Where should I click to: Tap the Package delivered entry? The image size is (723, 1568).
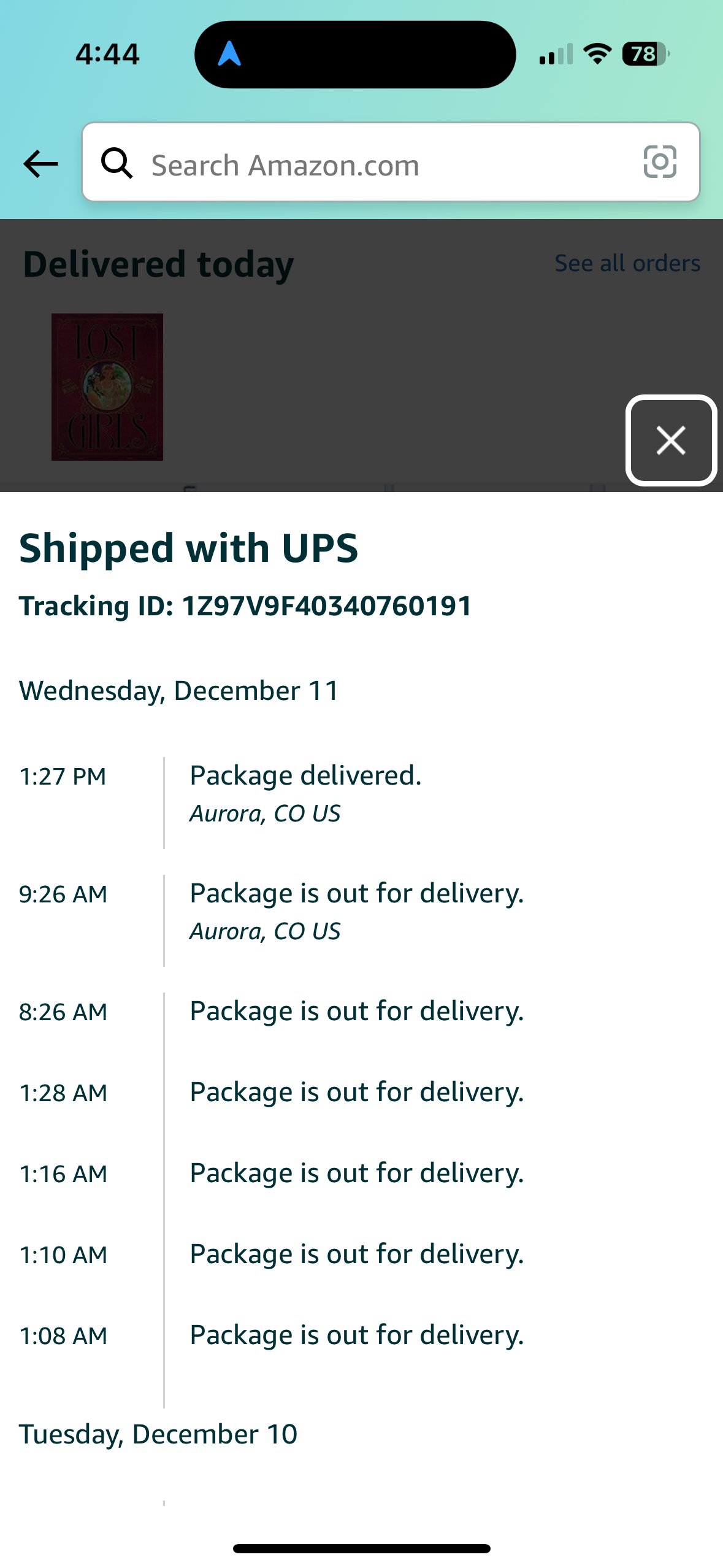pos(305,775)
